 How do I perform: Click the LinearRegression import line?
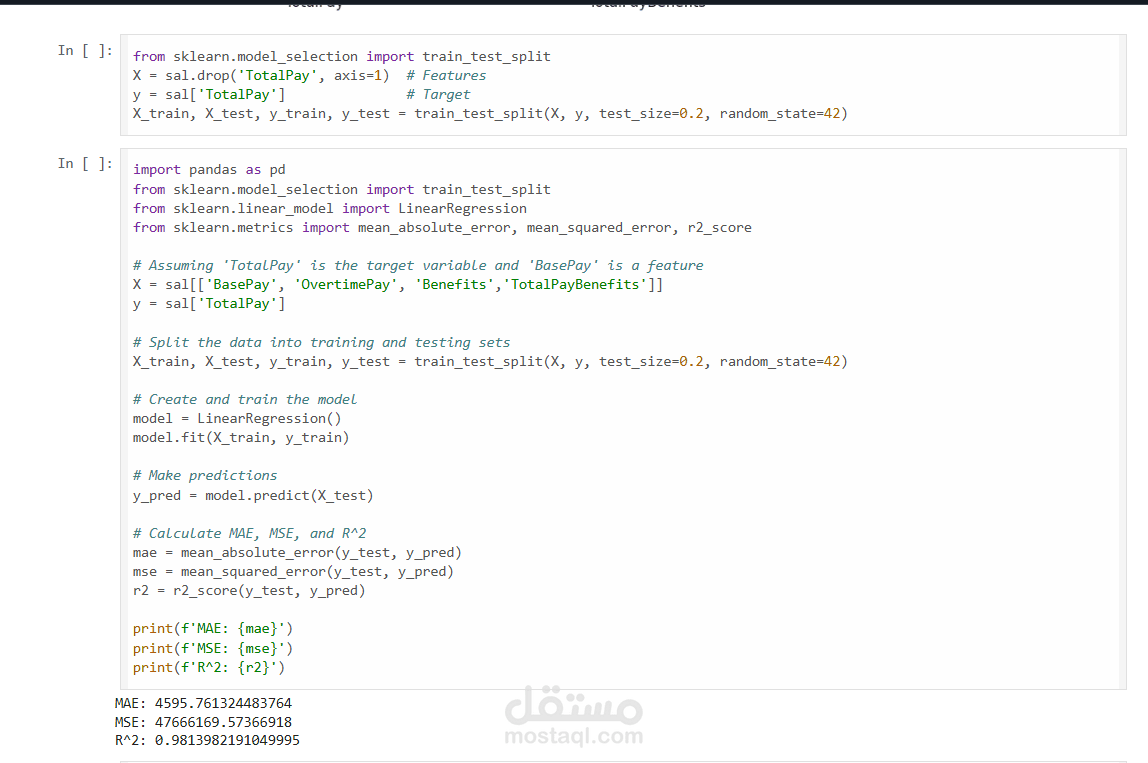tap(329, 209)
